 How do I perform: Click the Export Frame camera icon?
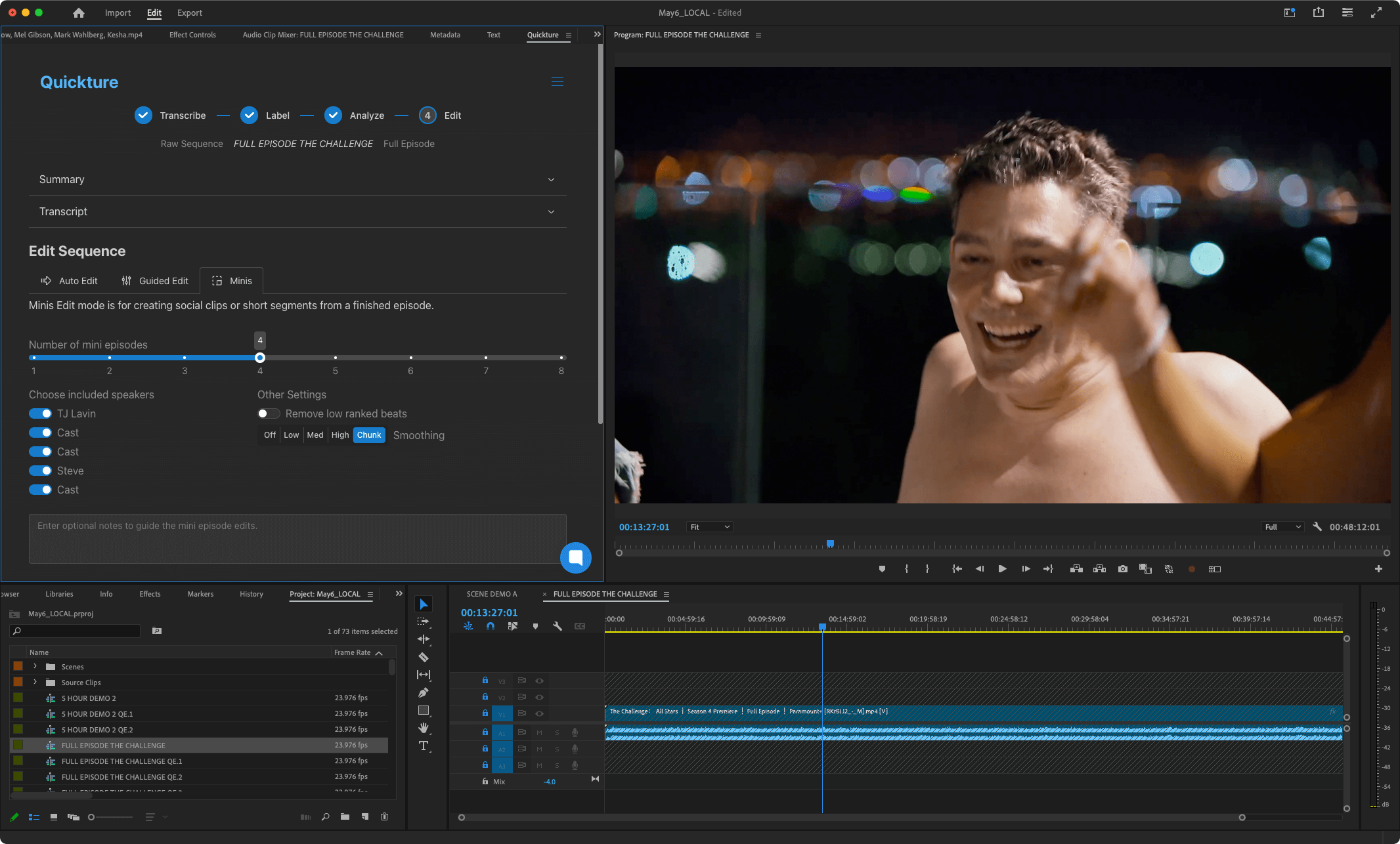click(x=1123, y=569)
